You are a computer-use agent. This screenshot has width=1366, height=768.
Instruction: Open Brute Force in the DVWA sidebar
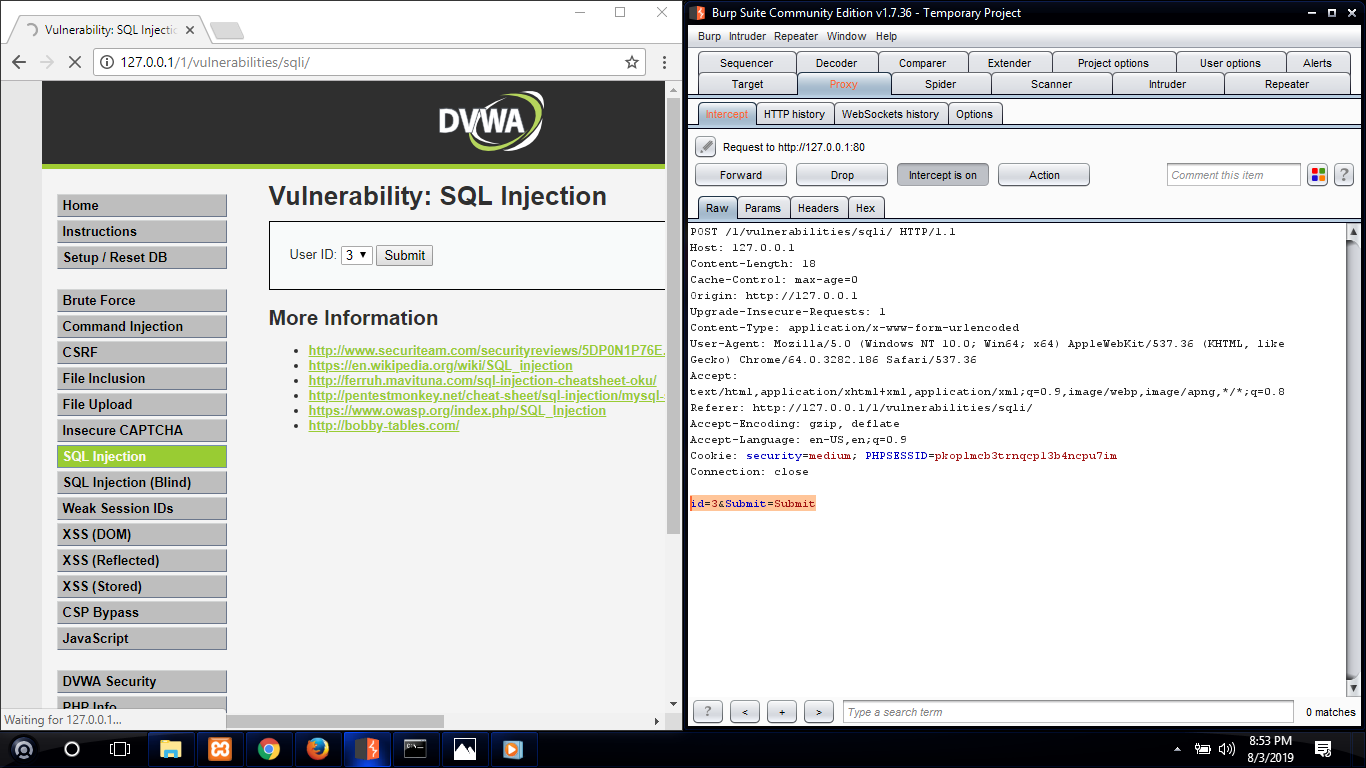(x=142, y=301)
